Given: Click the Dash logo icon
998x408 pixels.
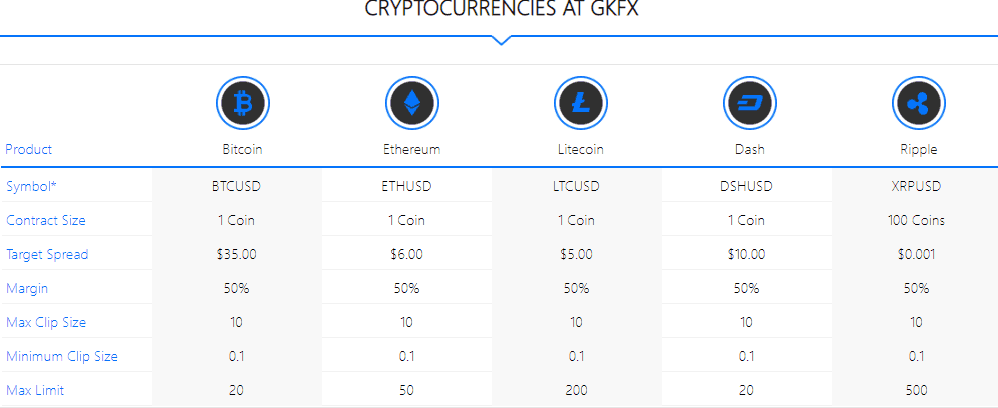Looking at the screenshot, I should 750,102.
